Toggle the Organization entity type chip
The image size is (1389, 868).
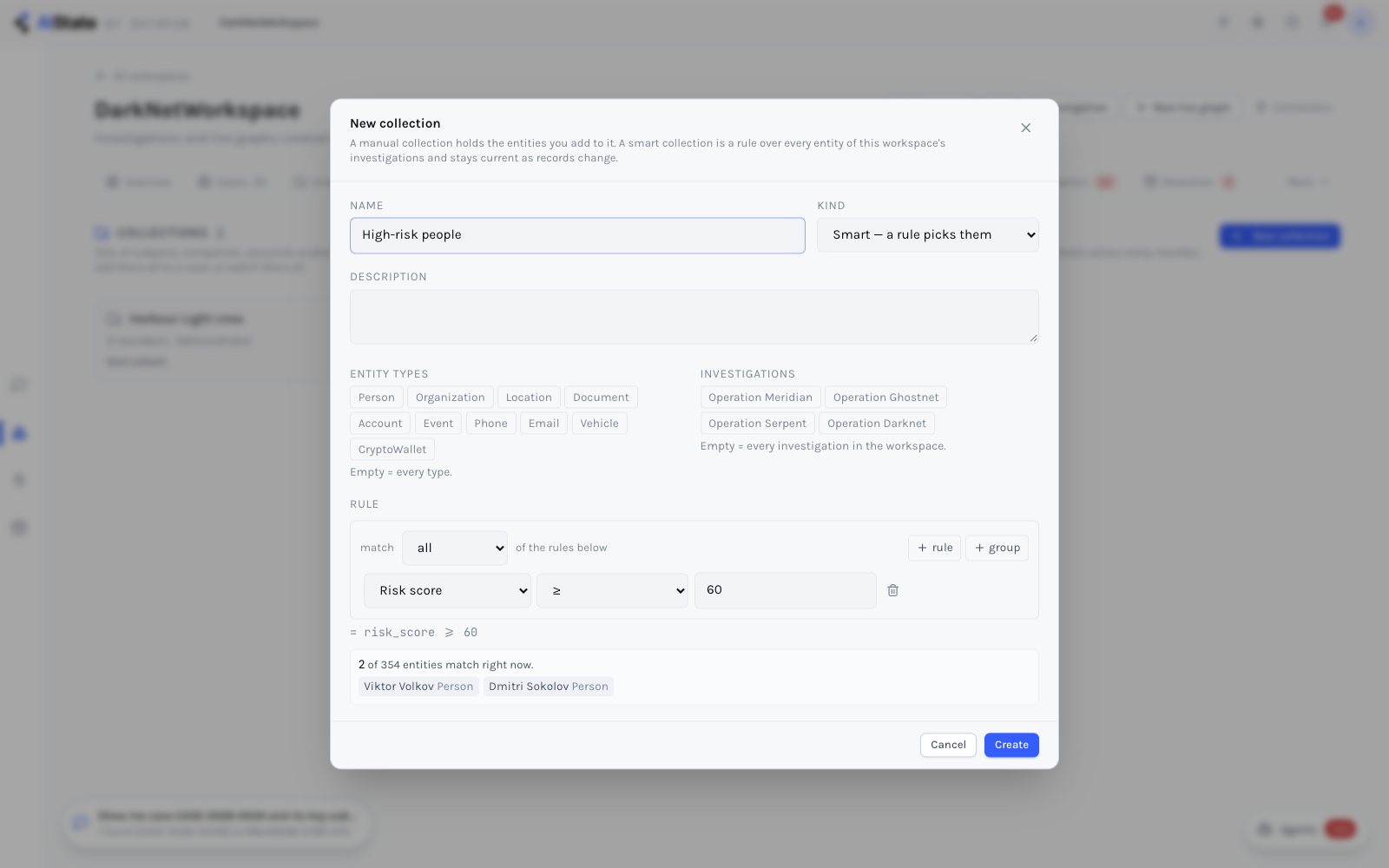[450, 398]
